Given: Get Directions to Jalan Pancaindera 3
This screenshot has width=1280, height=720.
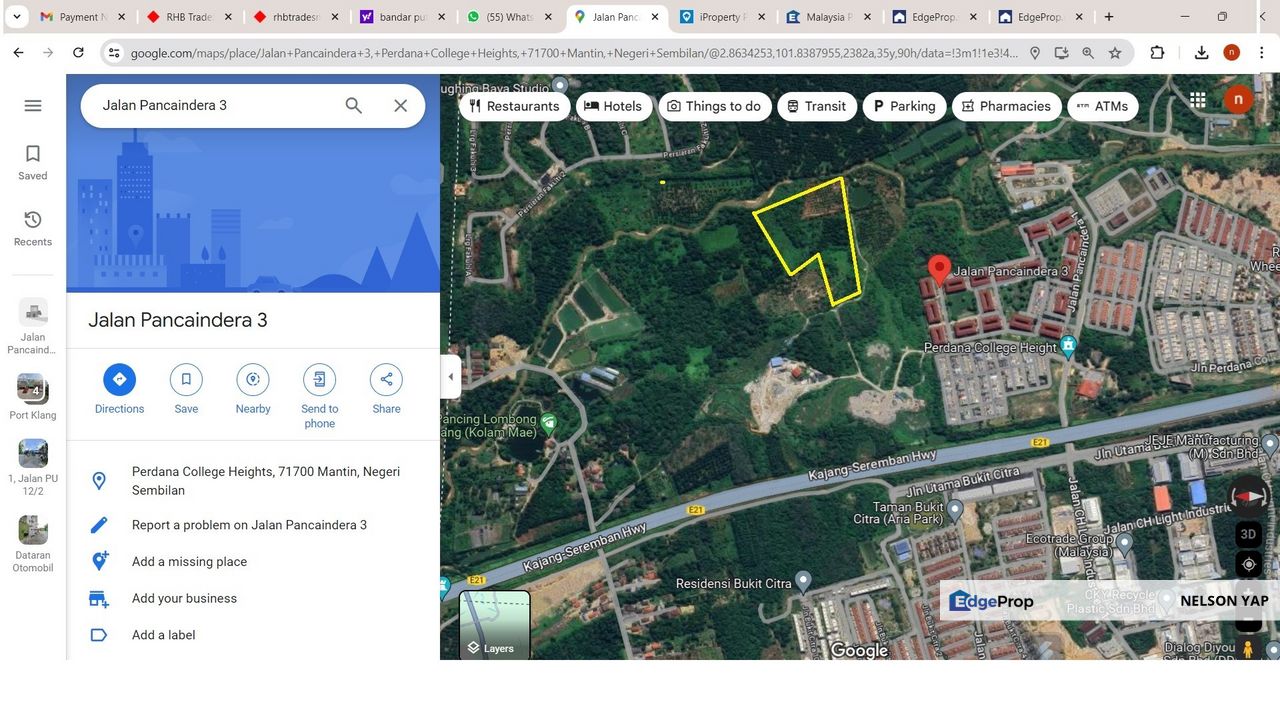Looking at the screenshot, I should (119, 389).
